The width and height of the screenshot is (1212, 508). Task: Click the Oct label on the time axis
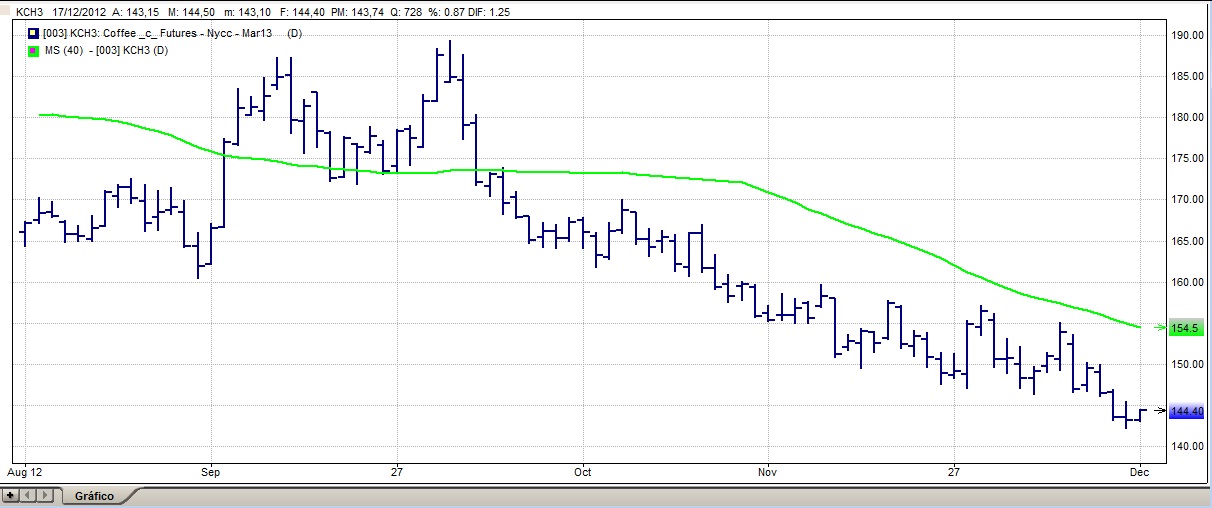tap(583, 470)
